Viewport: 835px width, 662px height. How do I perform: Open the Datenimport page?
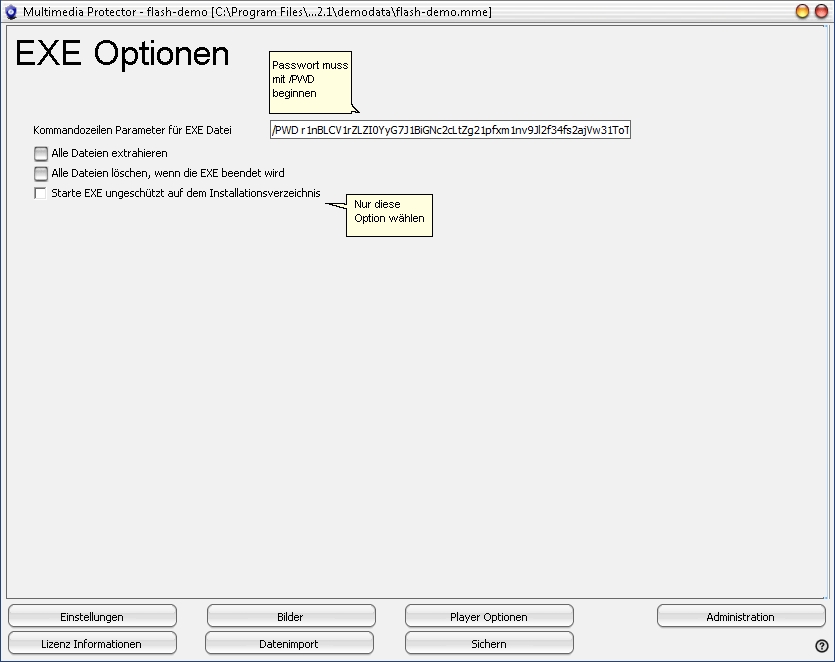(x=289, y=643)
